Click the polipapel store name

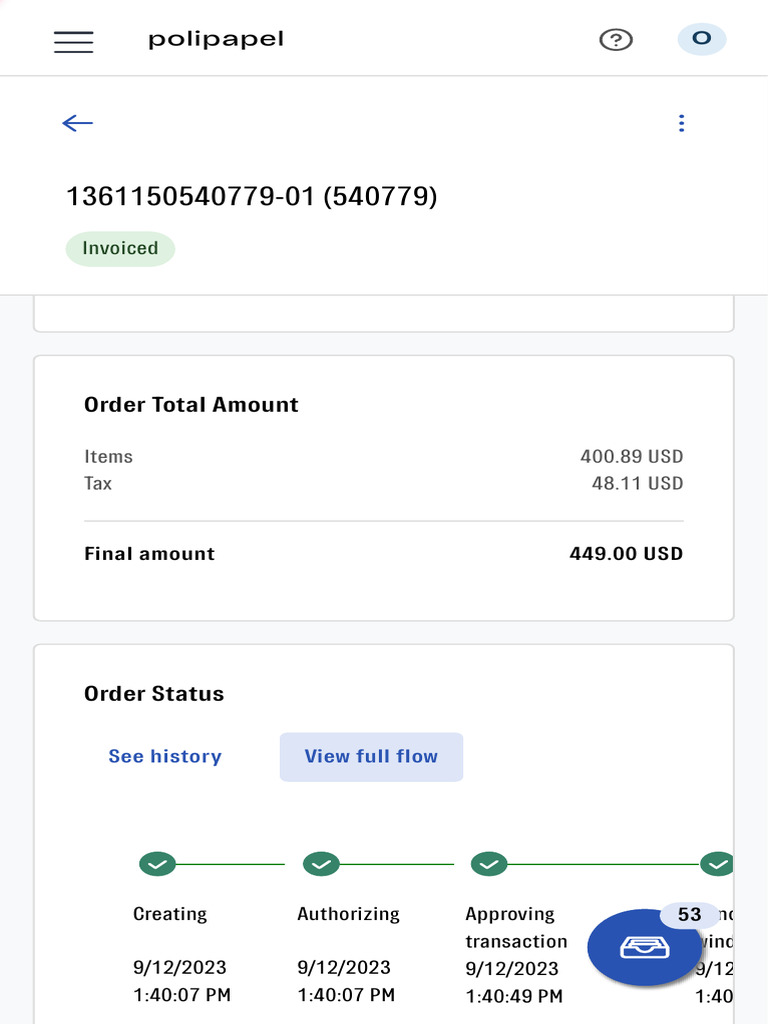(x=216, y=39)
